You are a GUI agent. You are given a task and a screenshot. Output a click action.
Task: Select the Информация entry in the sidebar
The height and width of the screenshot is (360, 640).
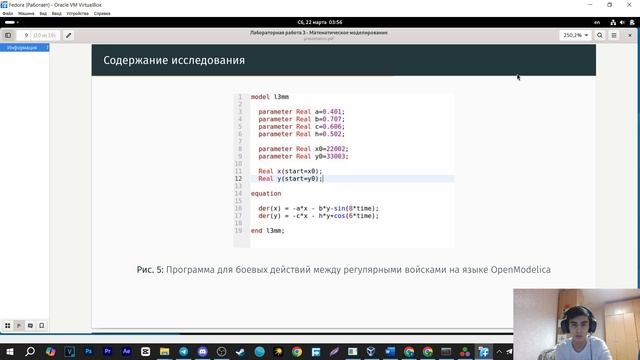[24, 48]
